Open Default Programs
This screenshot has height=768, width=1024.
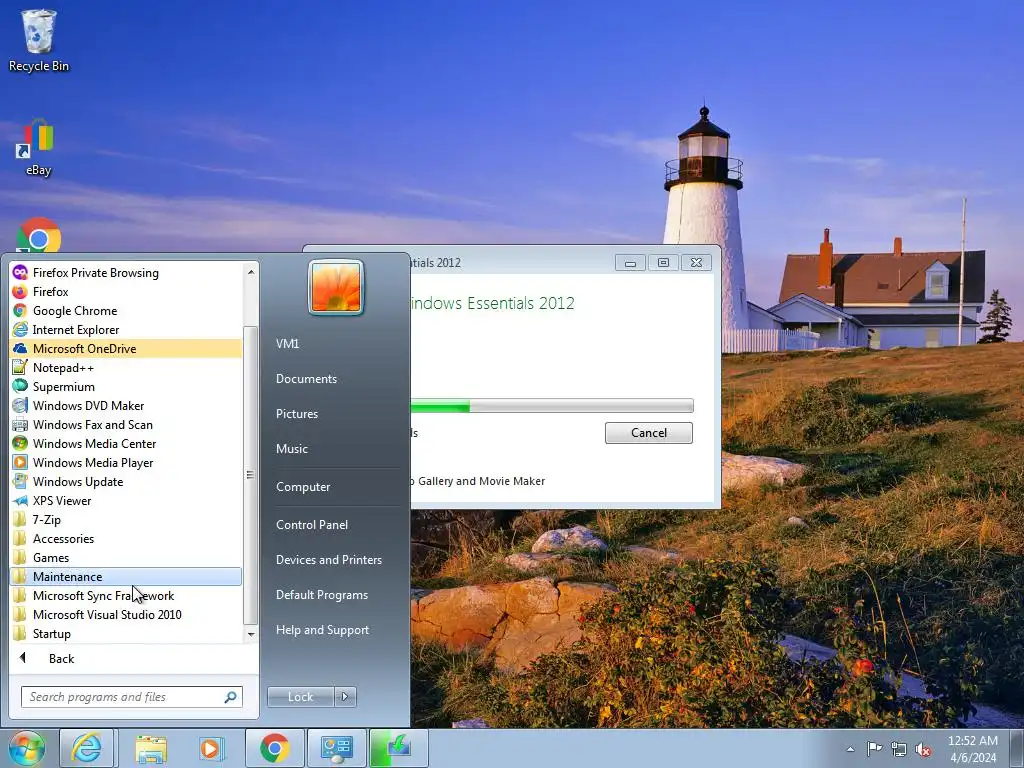[x=322, y=595]
